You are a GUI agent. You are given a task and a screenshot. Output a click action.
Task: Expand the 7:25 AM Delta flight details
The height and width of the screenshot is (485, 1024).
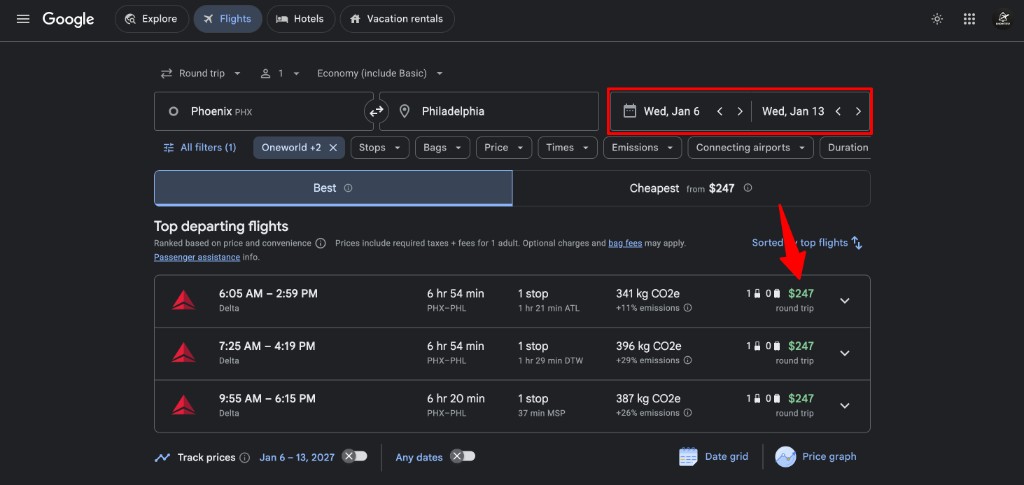pos(844,353)
